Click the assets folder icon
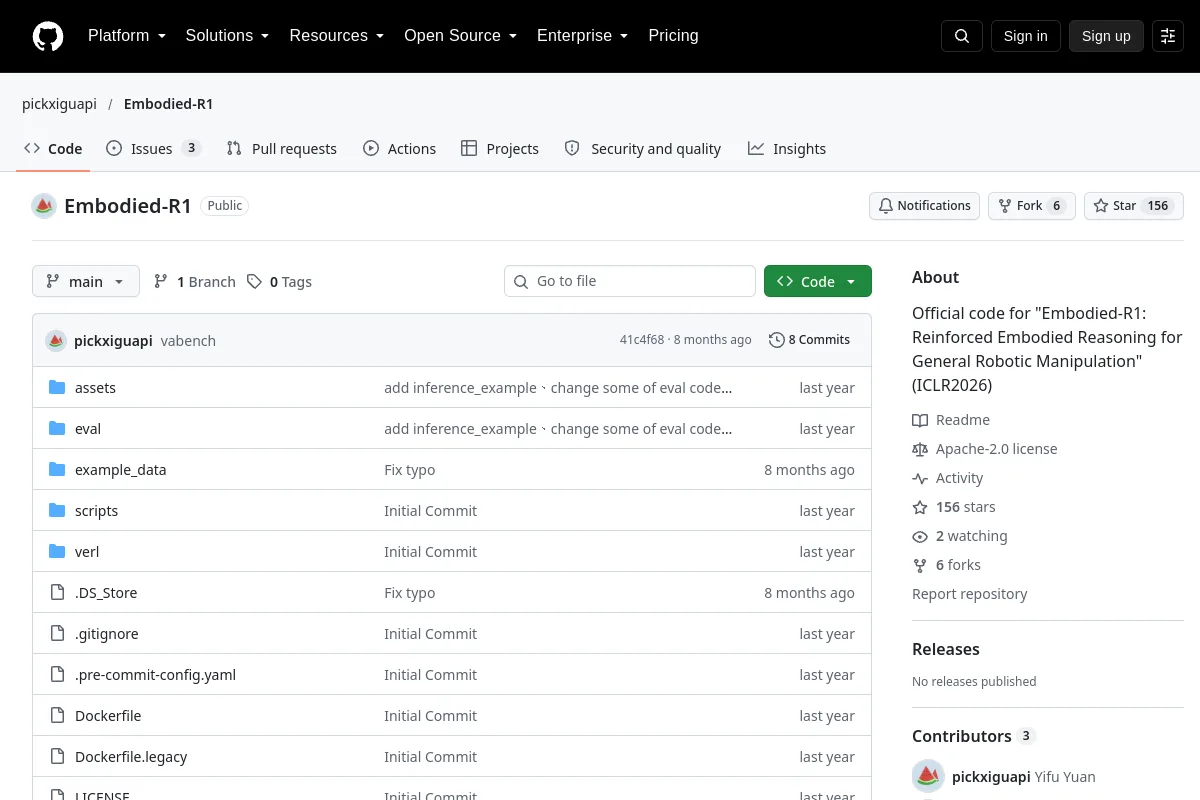1200x800 pixels. (x=57, y=388)
